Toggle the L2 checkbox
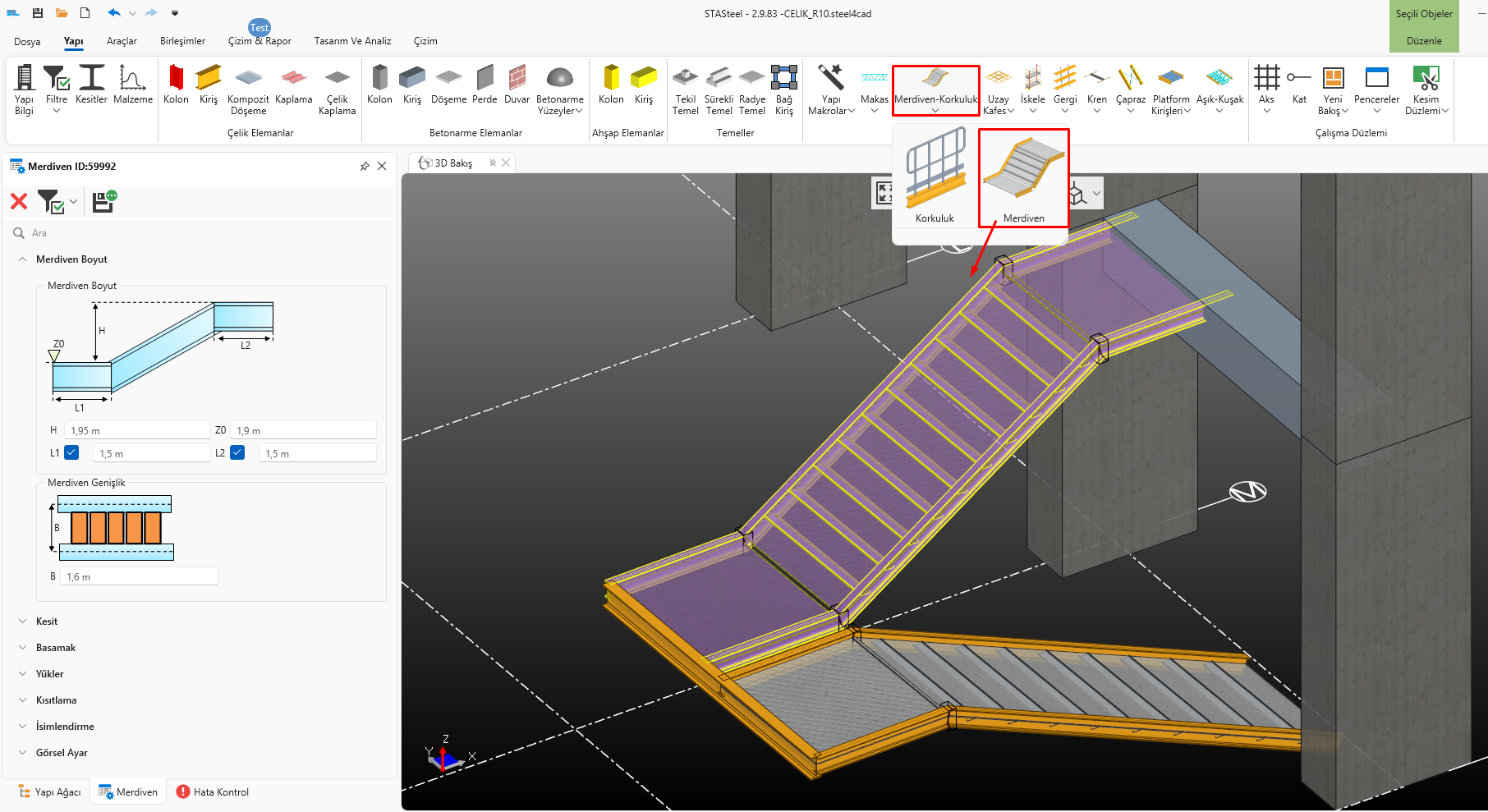The height and width of the screenshot is (812, 1488). click(237, 452)
